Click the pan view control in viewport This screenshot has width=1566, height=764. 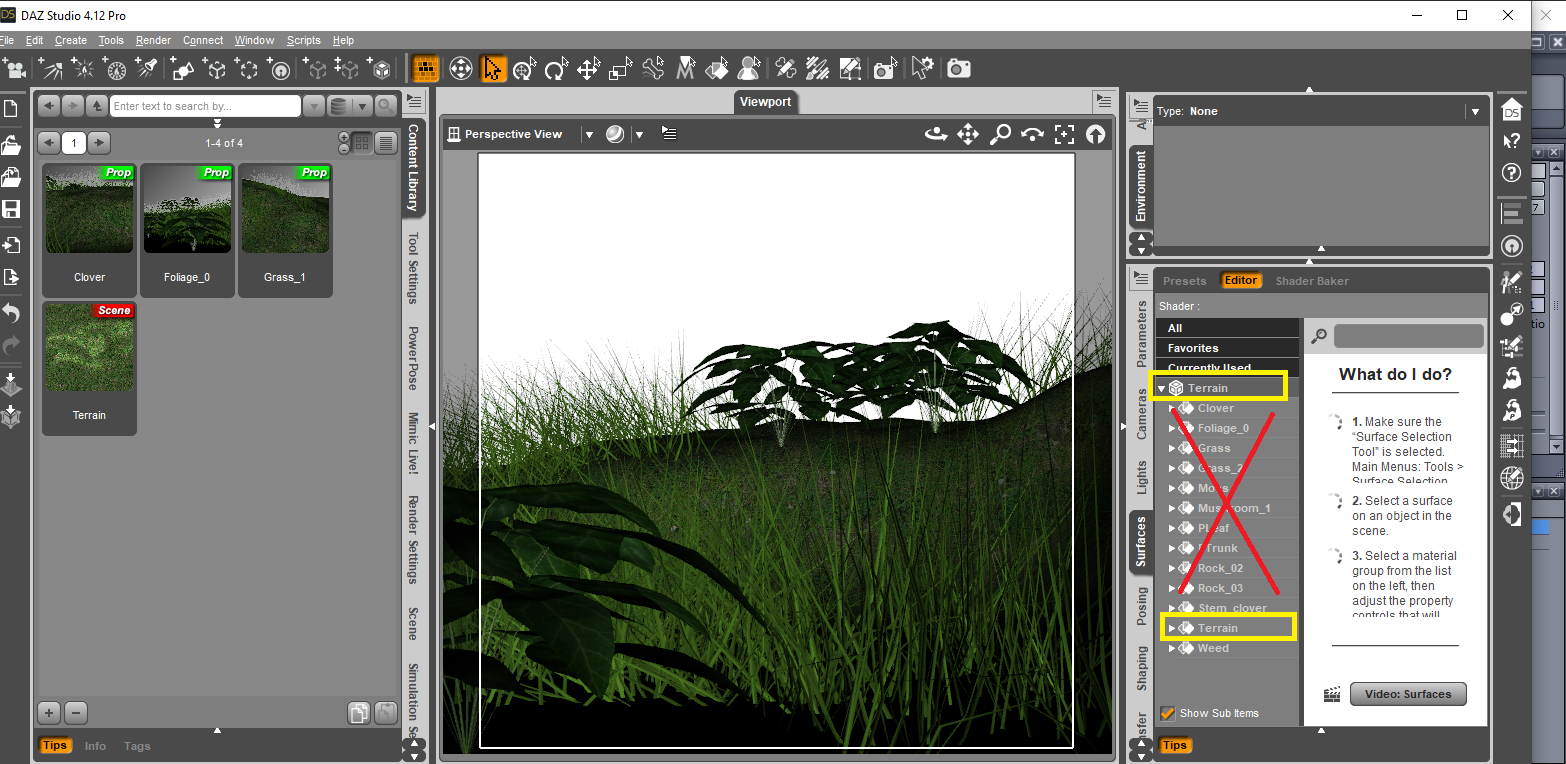tap(968, 134)
